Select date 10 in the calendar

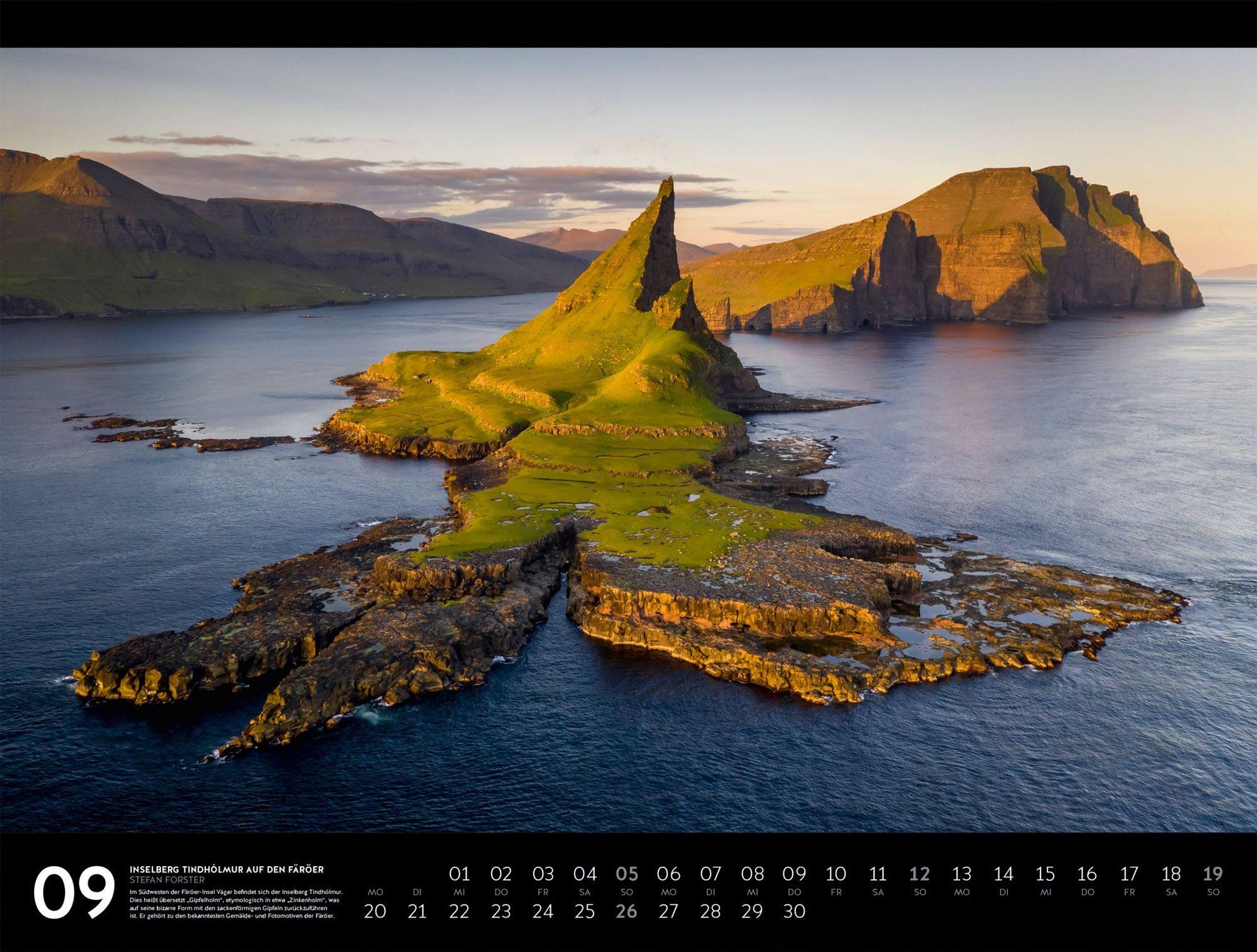point(835,873)
